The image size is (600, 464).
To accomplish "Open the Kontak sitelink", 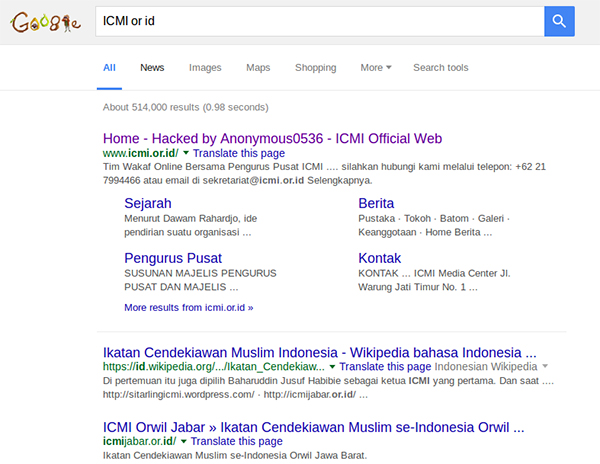I will click(380, 258).
